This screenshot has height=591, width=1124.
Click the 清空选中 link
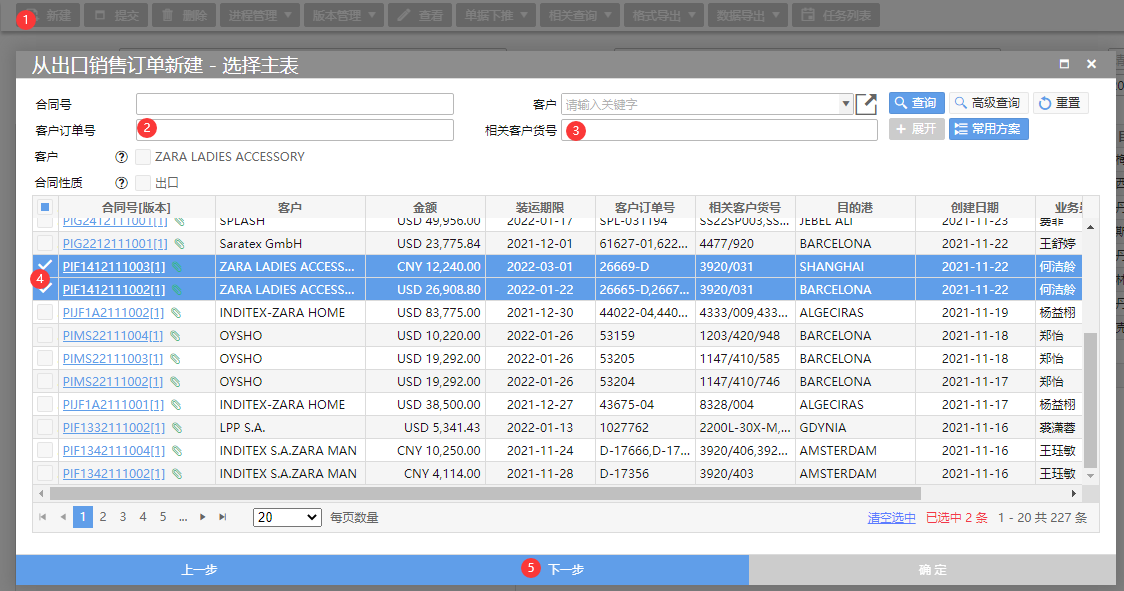(891, 518)
